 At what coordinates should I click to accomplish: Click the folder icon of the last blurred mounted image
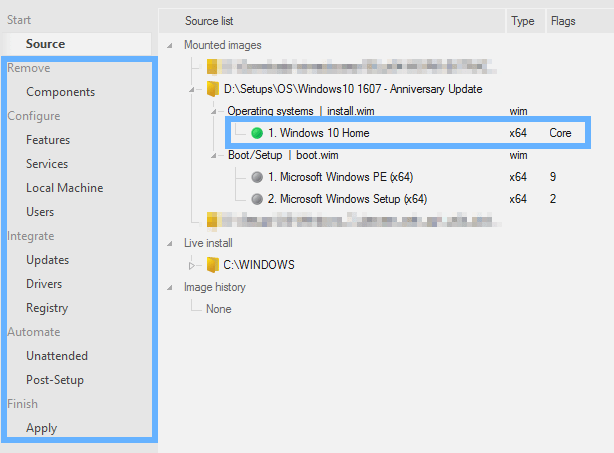point(213,220)
